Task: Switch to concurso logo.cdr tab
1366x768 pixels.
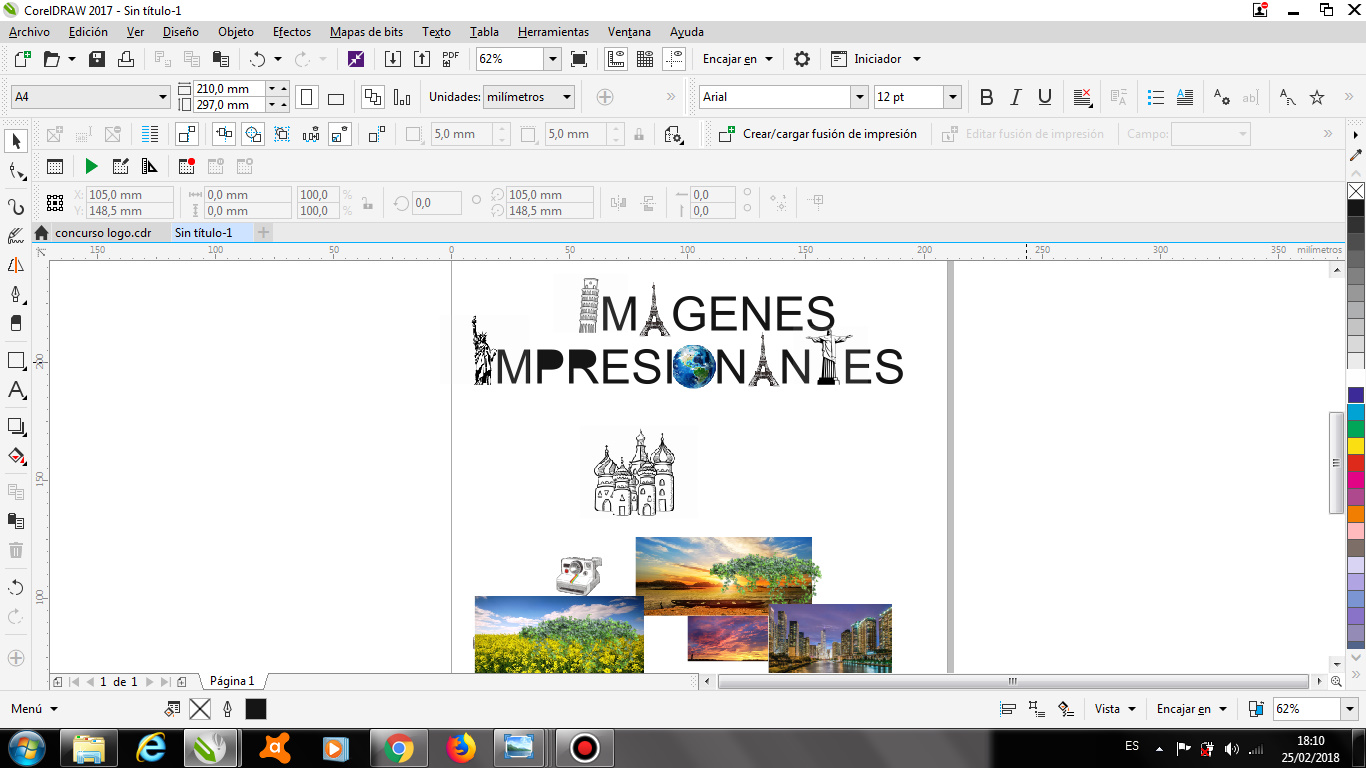Action: (103, 233)
